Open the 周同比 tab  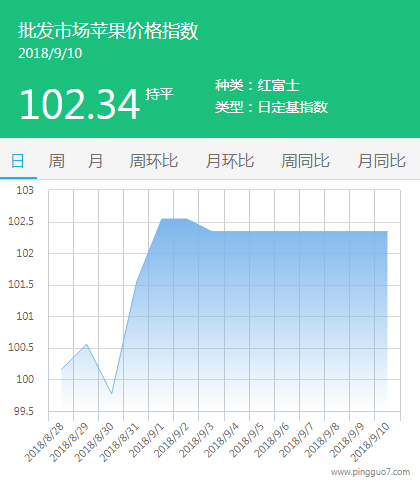(305, 161)
